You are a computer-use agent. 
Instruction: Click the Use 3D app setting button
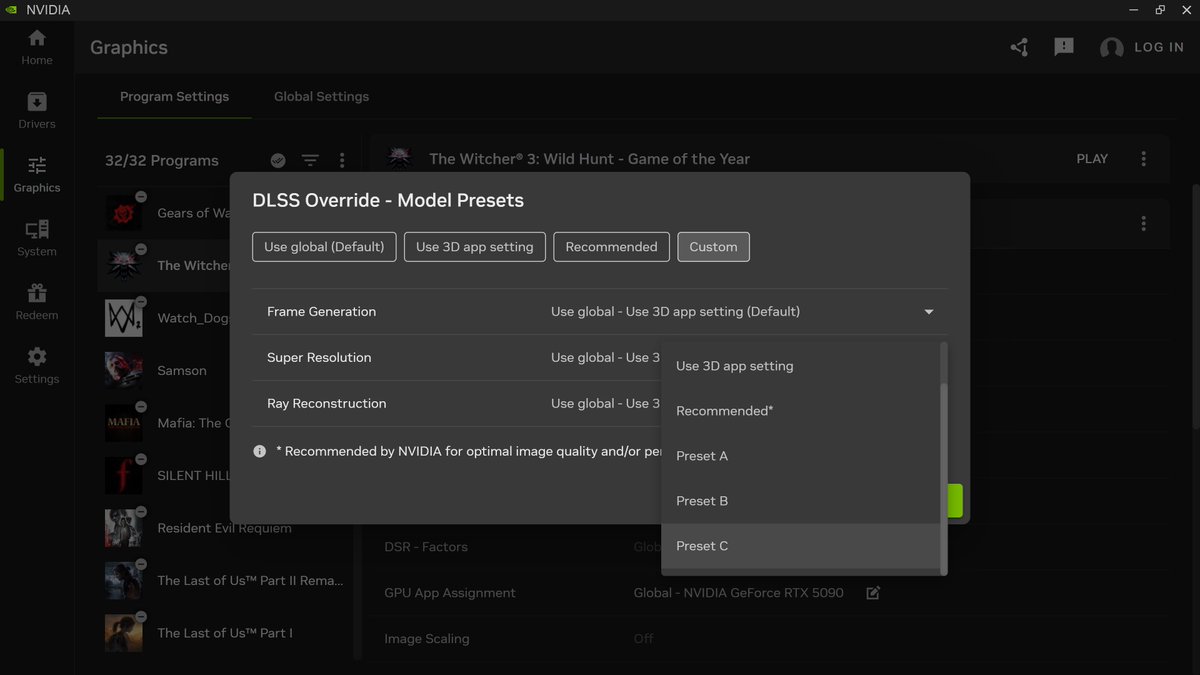point(475,247)
